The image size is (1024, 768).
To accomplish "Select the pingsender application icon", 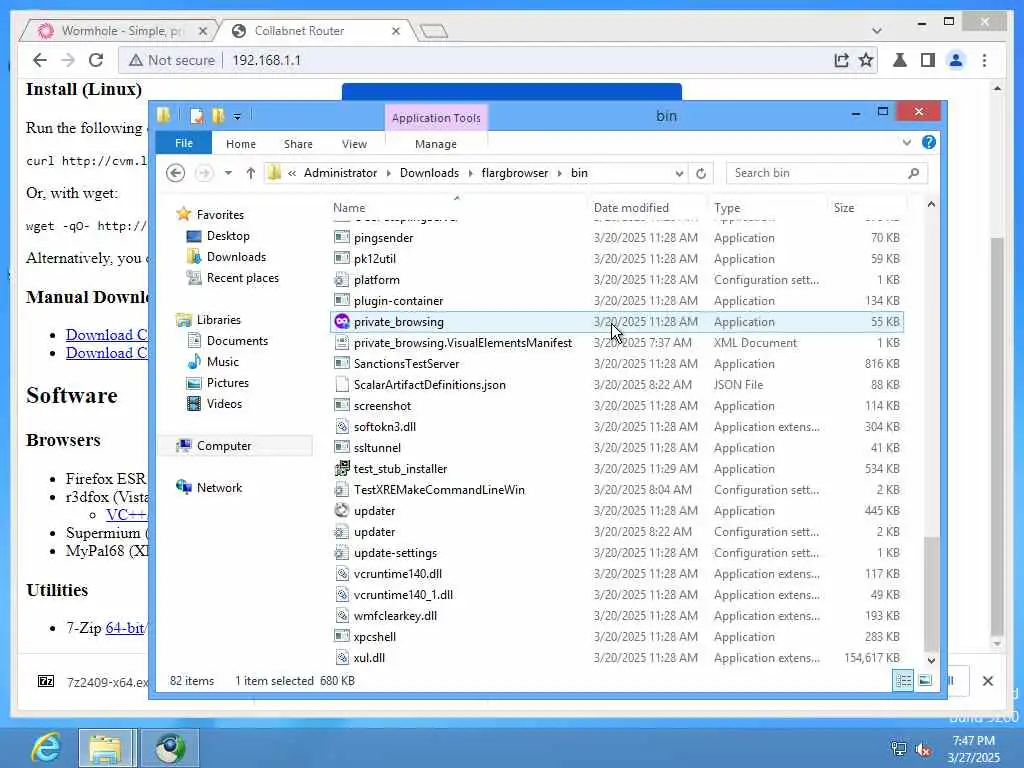I will [x=342, y=238].
